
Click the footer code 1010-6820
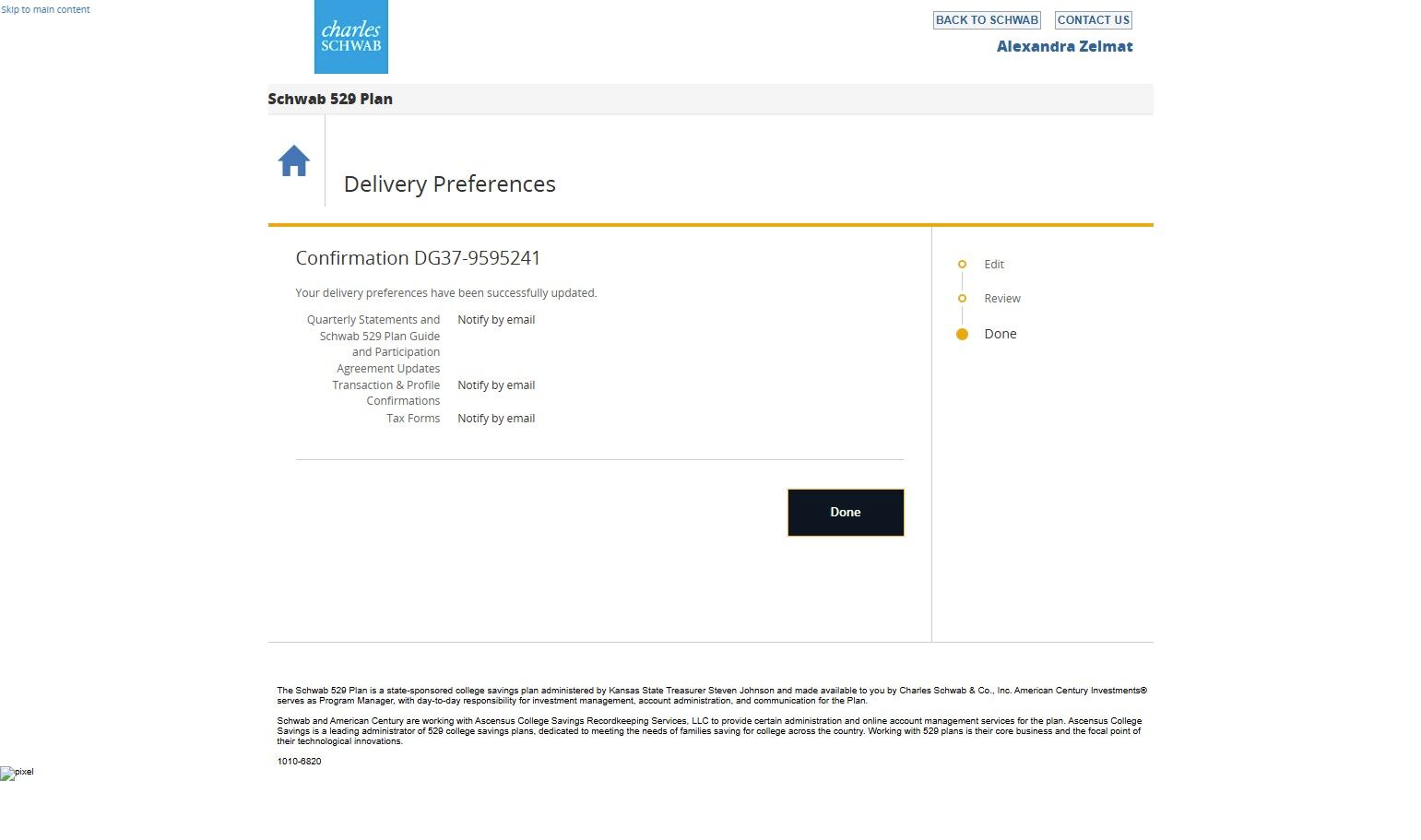tap(300, 762)
